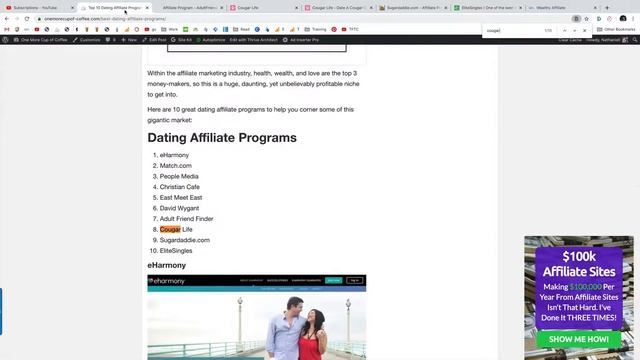Screen dimensions: 640x360
Task: Switch to the Subscriptions - YouTube tab
Action: [x=39, y=8]
